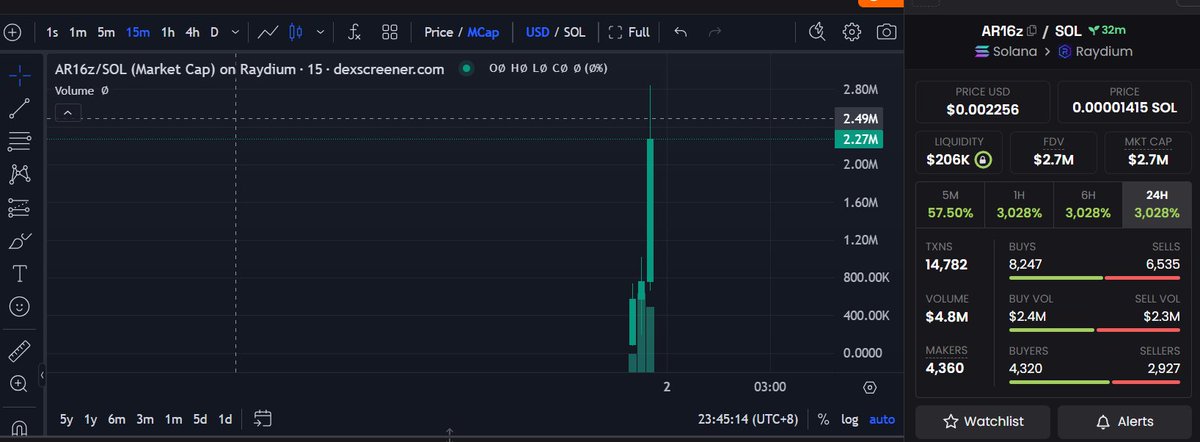1200x442 pixels.
Task: Switch to candlestick chart style
Action: (x=295, y=32)
